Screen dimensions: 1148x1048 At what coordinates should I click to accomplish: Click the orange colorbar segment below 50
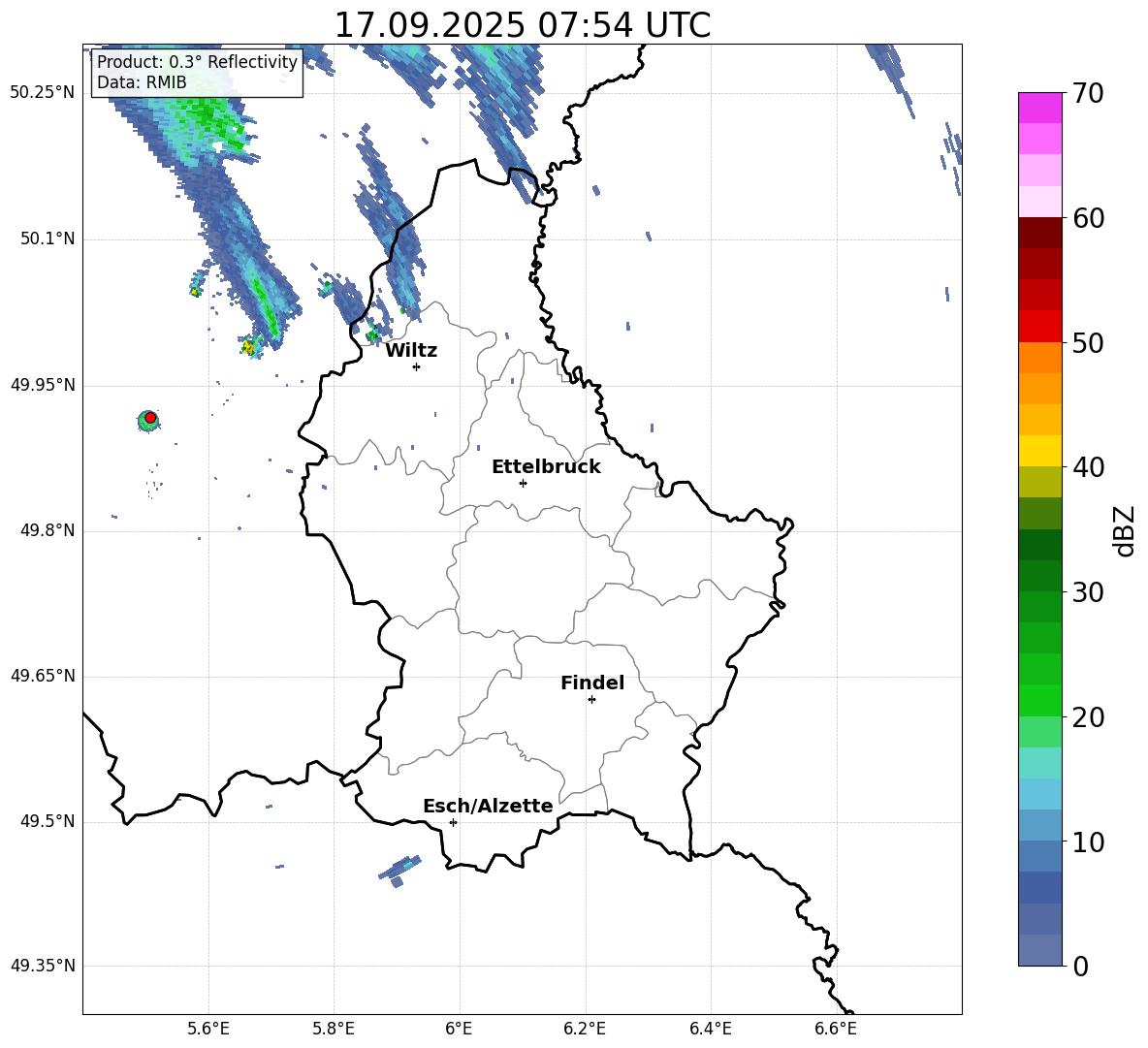coord(1039,358)
